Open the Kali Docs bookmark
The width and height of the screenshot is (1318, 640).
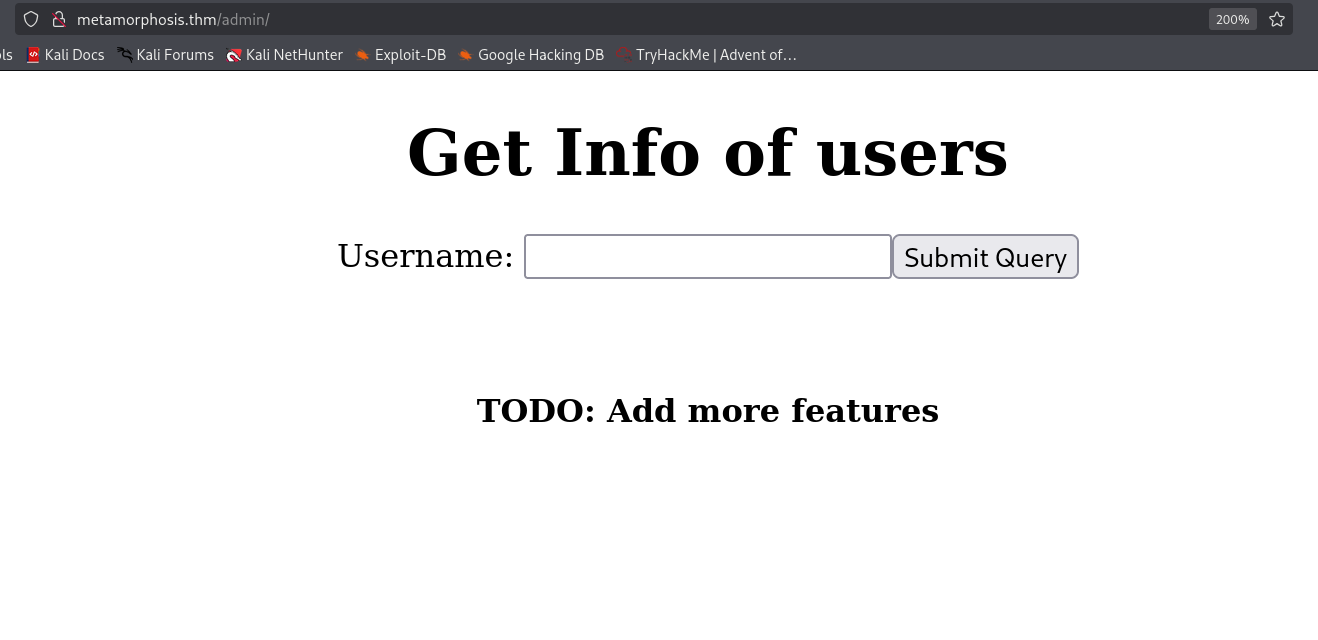coord(75,55)
